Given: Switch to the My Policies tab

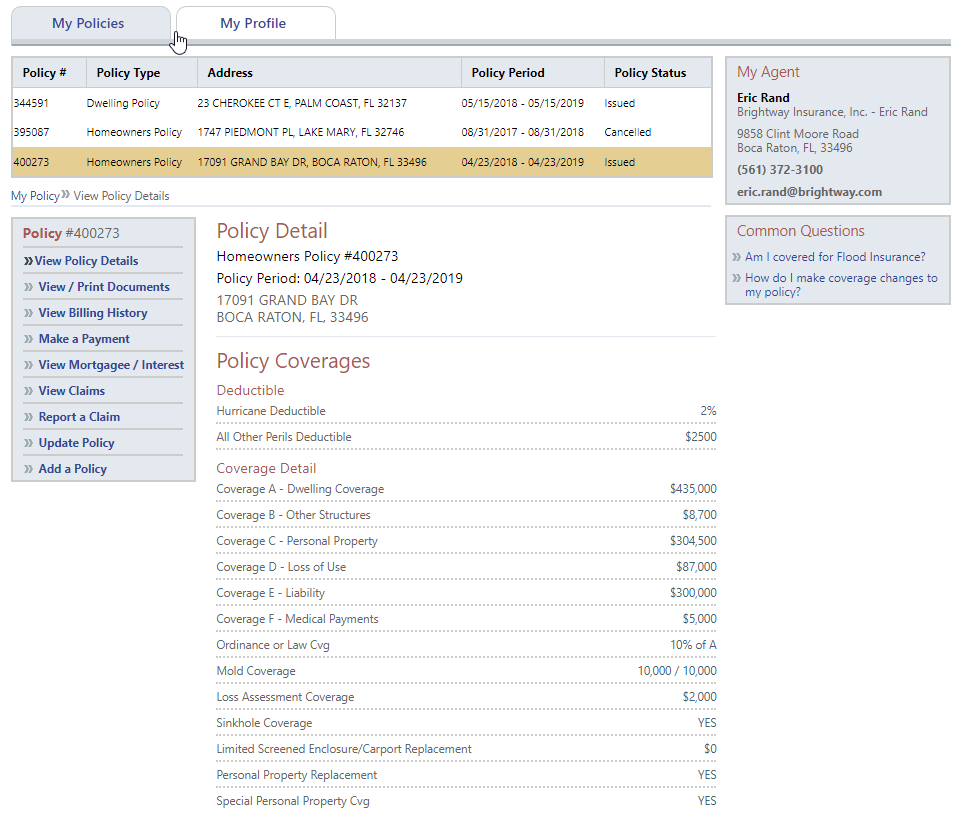Looking at the screenshot, I should pos(89,23).
